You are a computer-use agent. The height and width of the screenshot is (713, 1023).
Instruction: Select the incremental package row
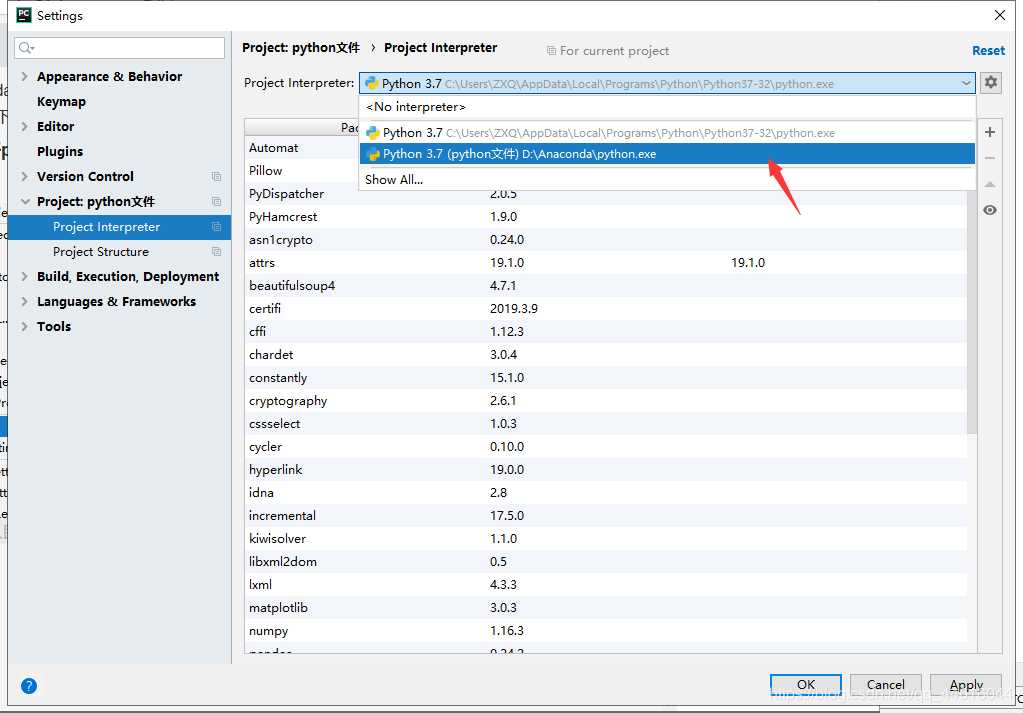(x=605, y=515)
